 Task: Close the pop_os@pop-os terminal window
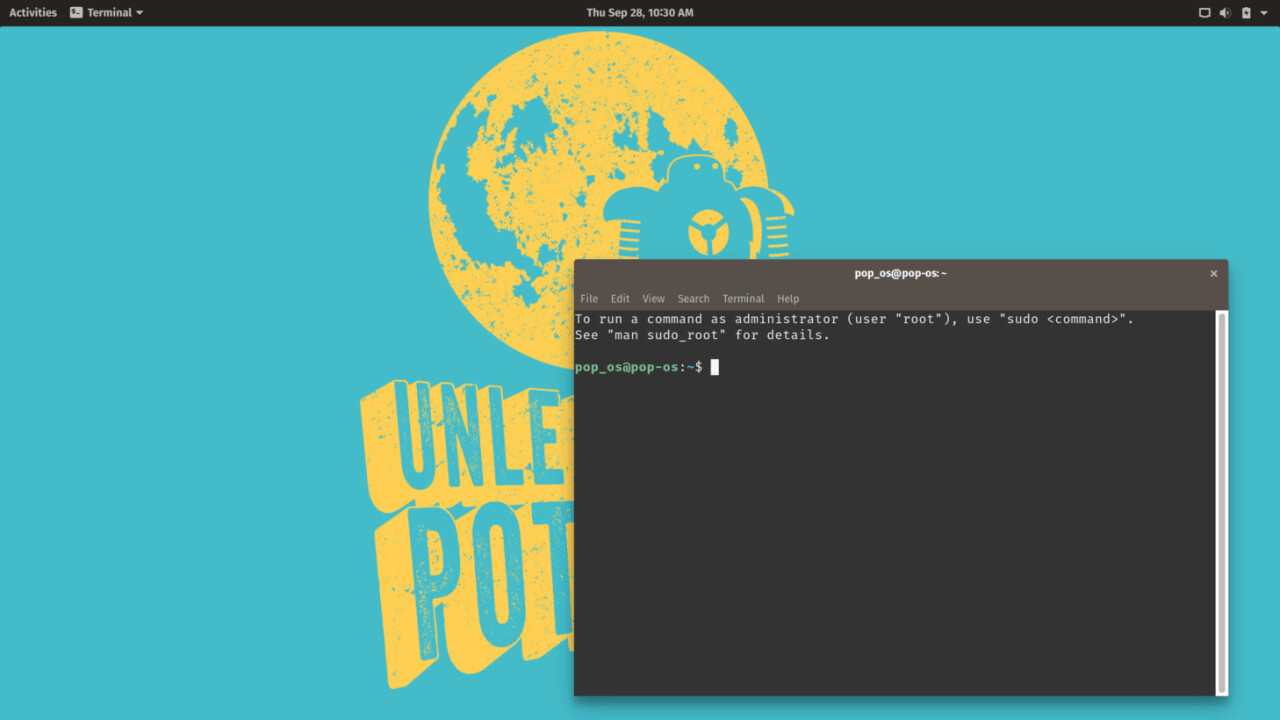coord(1214,273)
